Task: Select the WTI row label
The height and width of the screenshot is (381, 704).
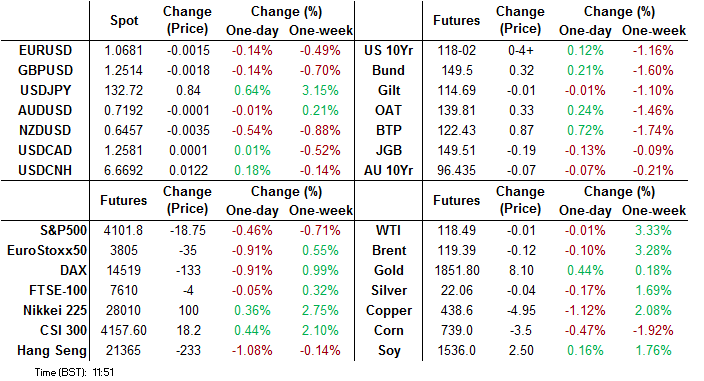Action: point(388,231)
